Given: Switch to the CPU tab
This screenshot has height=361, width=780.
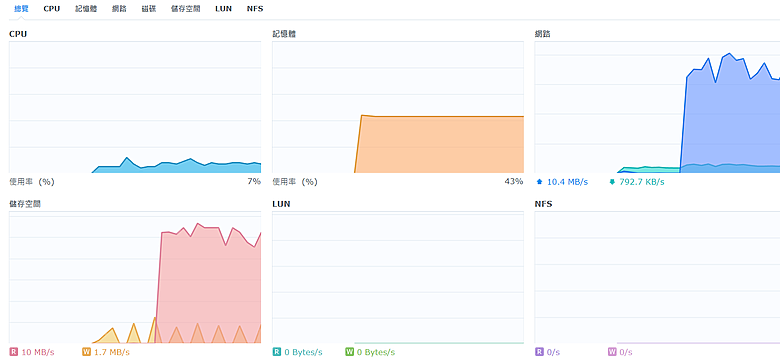Looking at the screenshot, I should point(52,8).
